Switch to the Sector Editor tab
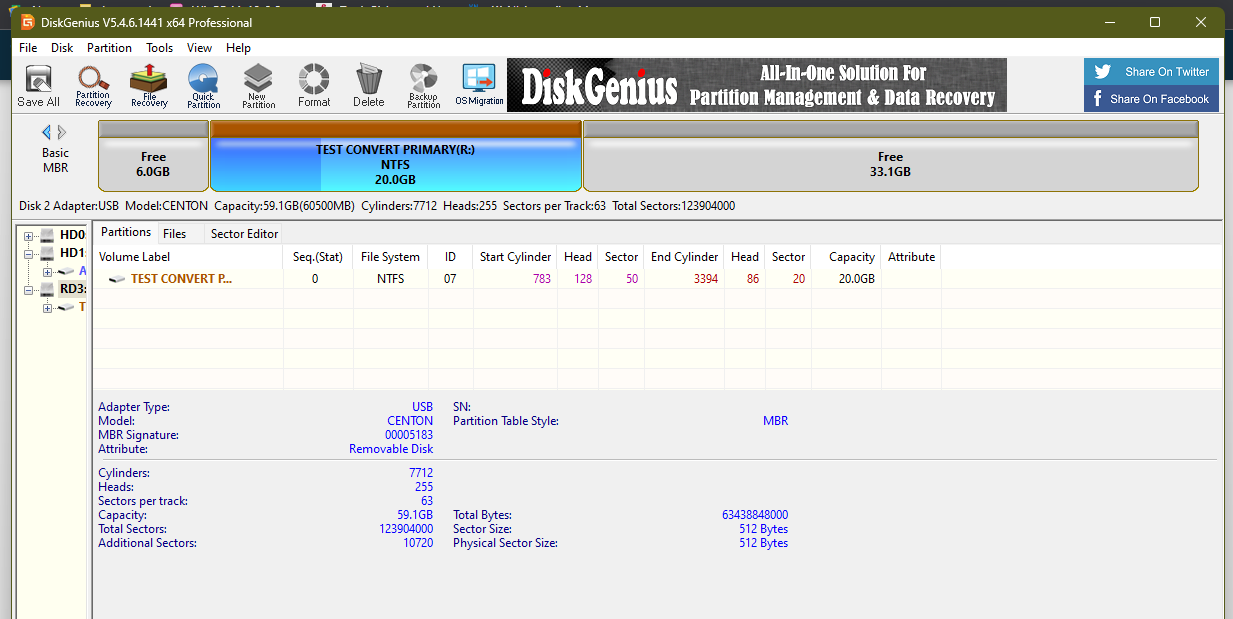1233x619 pixels. tap(244, 234)
